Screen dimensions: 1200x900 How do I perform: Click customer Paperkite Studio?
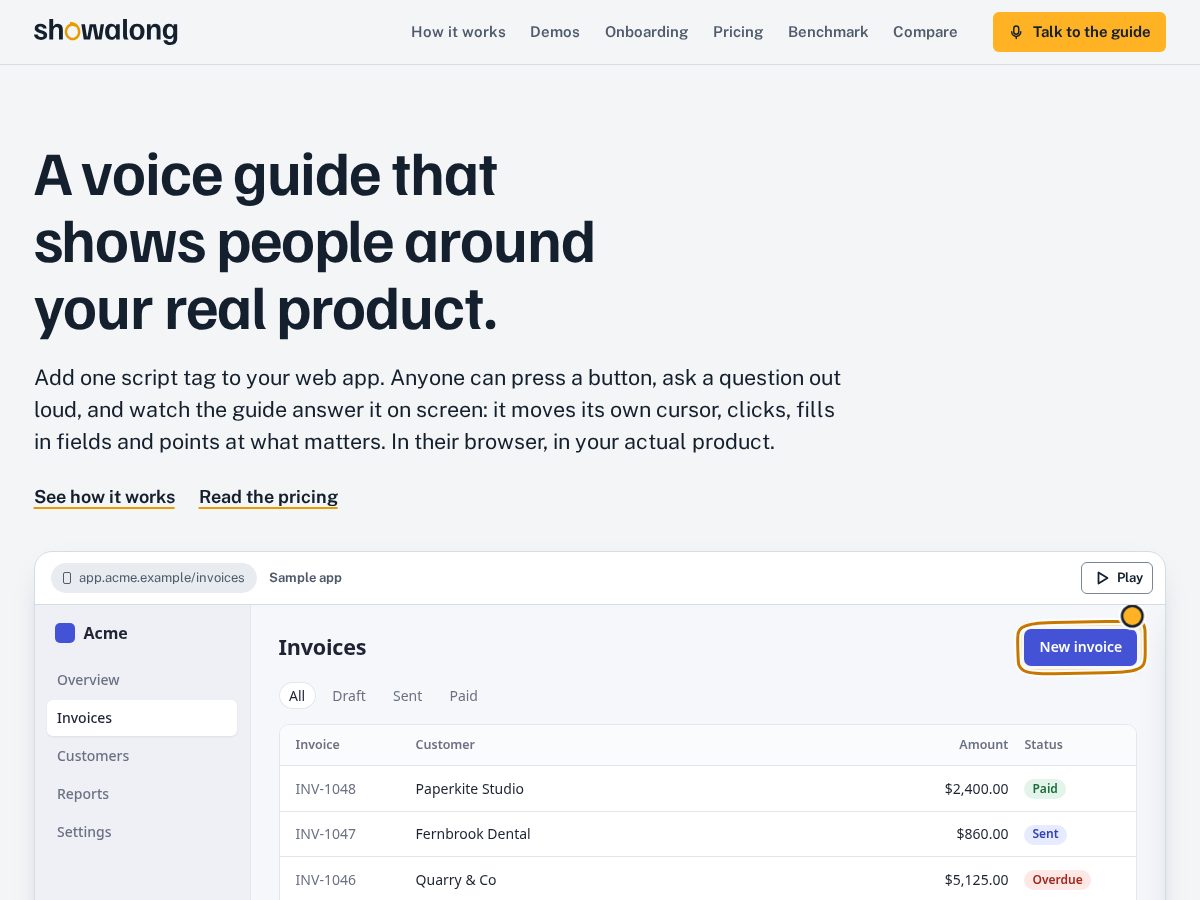[470, 789]
